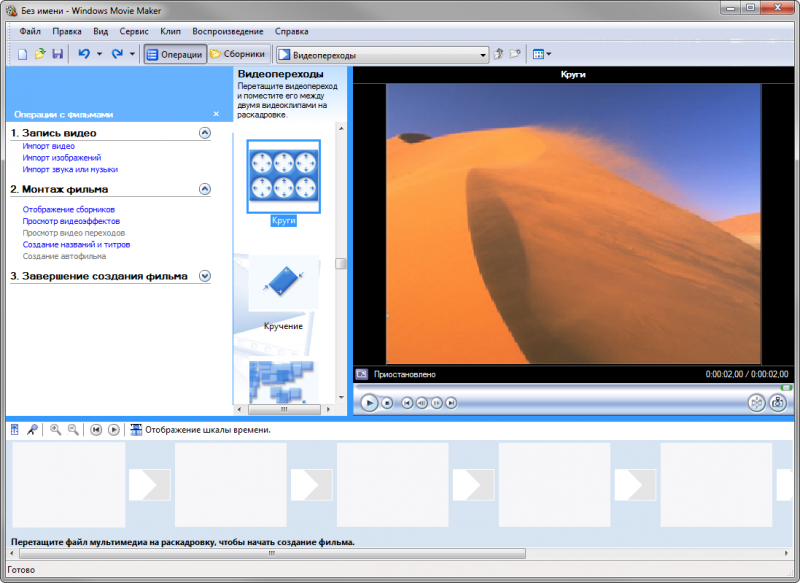Save the project via the diskette icon
The image size is (800, 583).
coord(58,54)
